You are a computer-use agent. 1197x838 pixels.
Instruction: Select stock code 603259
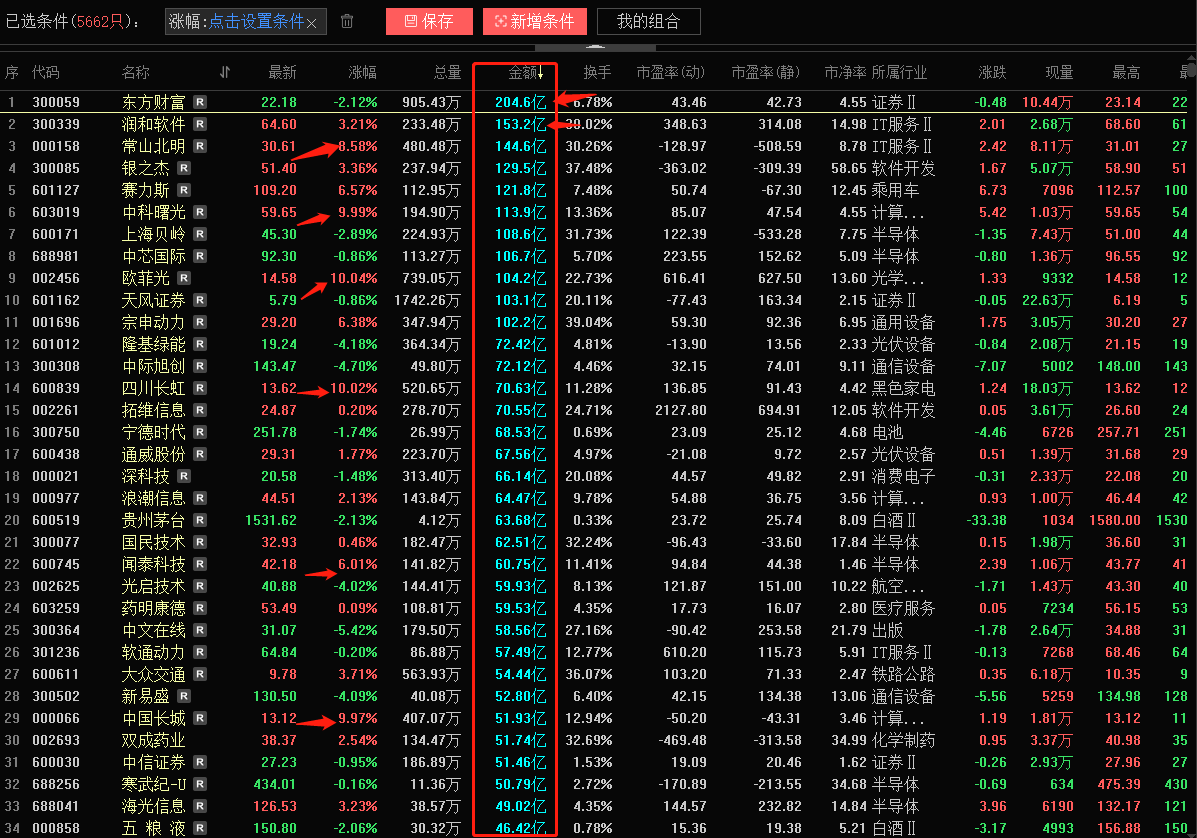click(56, 608)
